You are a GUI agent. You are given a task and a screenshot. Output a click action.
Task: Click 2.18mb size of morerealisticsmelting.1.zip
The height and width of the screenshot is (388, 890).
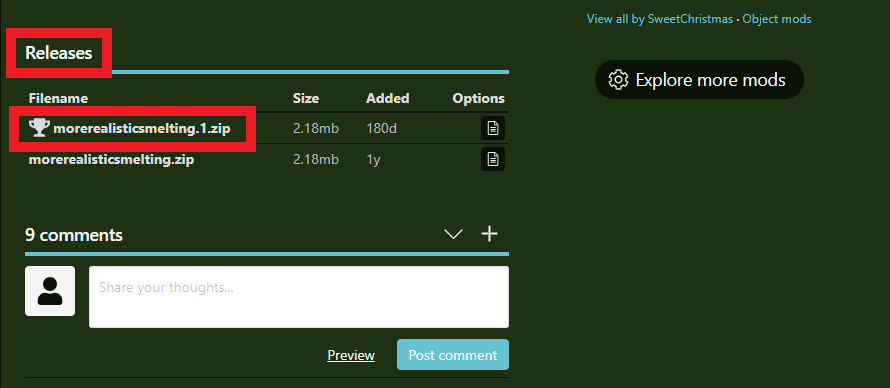(316, 129)
